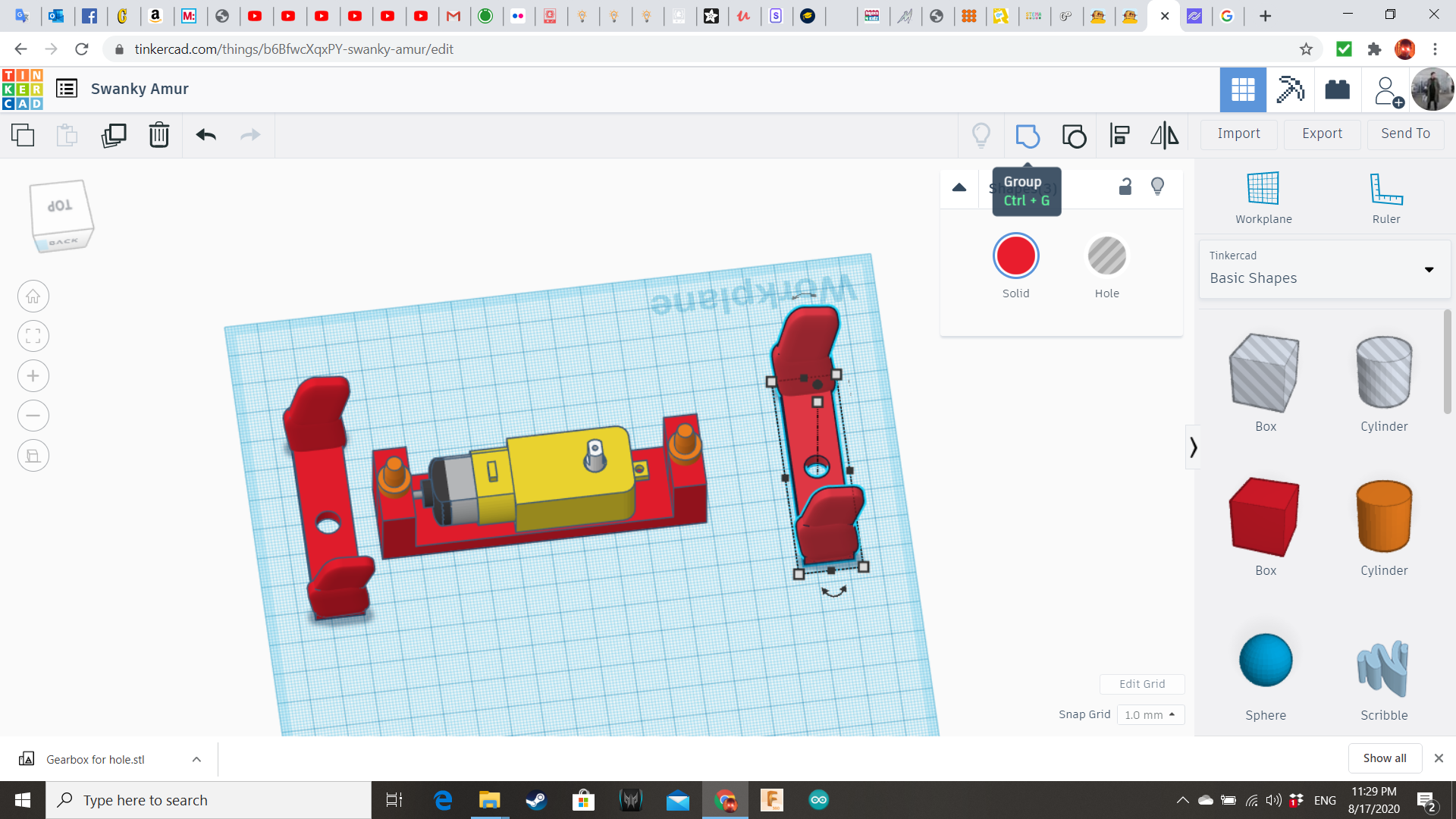The image size is (1456, 819).
Task: Select the Mirror tool
Action: point(1164,136)
